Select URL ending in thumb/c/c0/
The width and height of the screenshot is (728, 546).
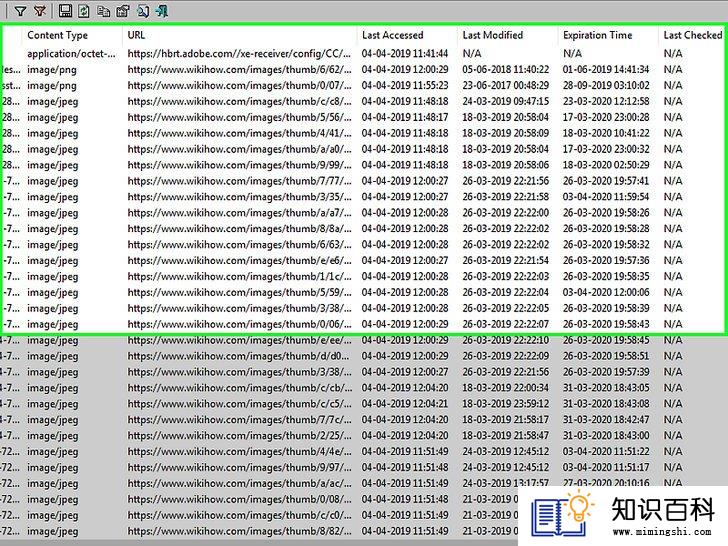pos(239,515)
